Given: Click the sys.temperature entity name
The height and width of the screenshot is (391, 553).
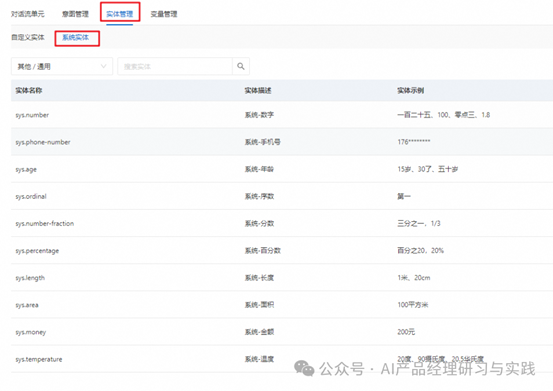Looking at the screenshot, I should coord(39,359).
